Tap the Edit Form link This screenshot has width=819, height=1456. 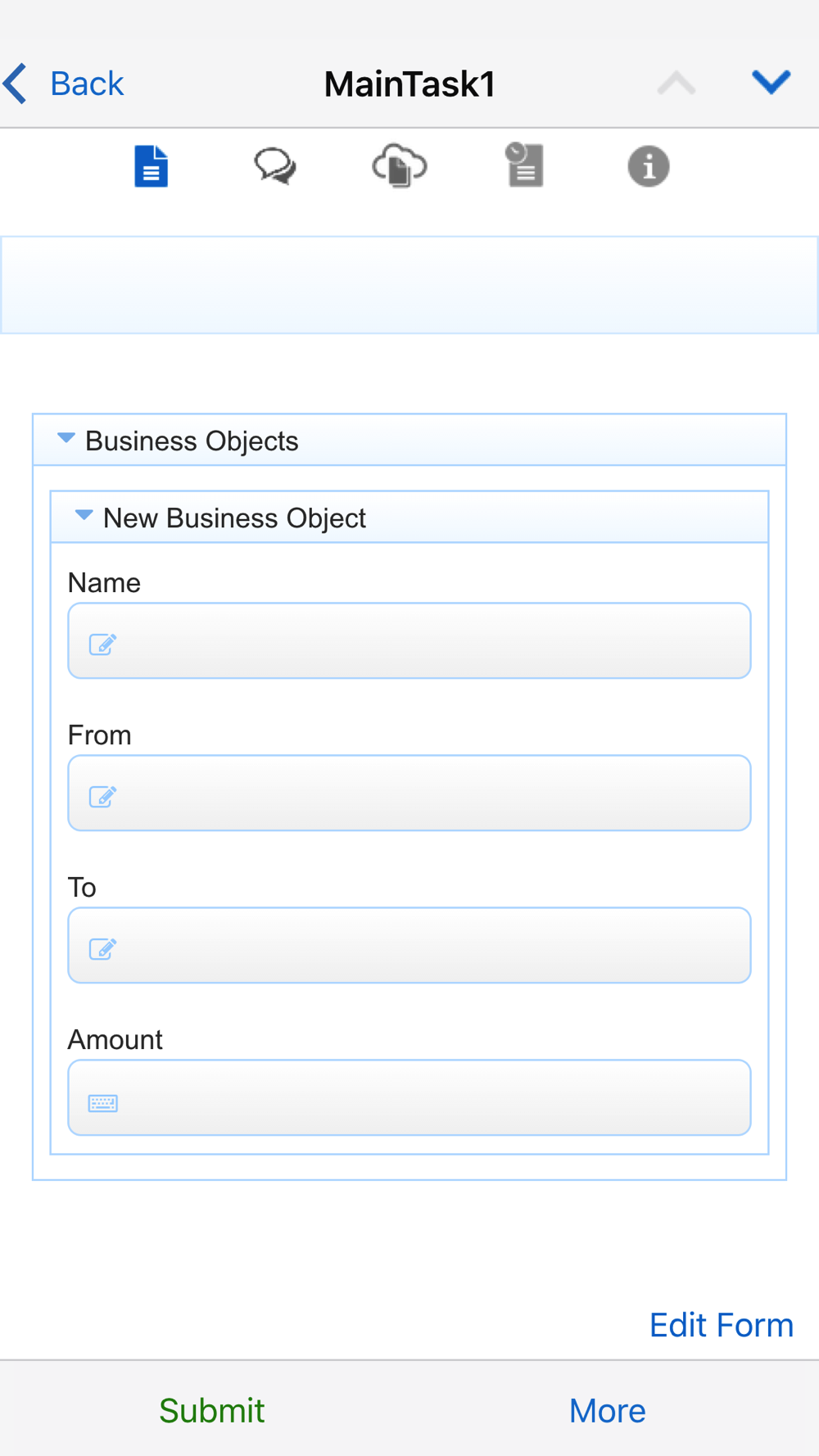(x=722, y=1325)
